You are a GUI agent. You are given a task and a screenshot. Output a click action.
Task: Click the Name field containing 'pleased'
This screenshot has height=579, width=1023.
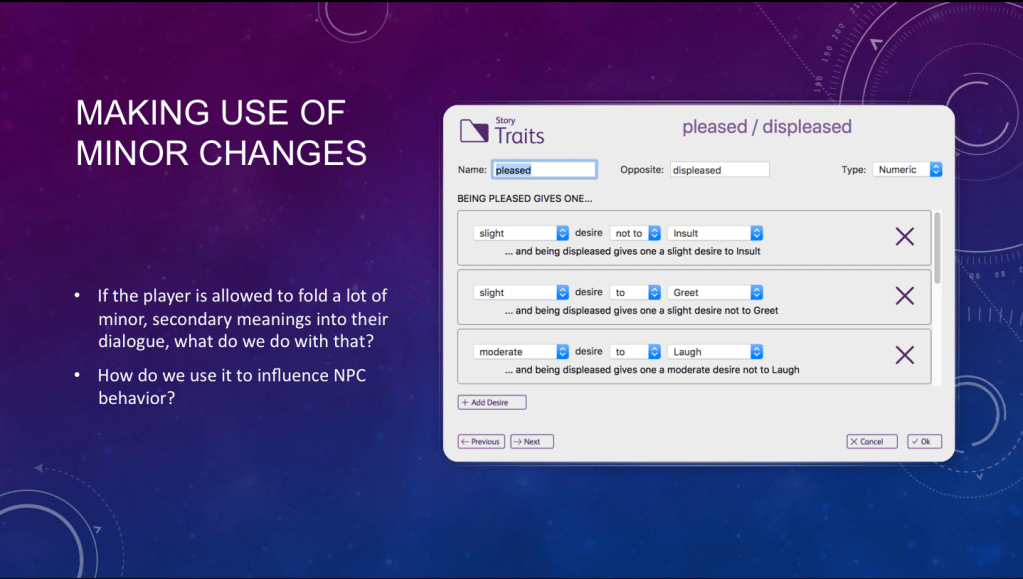tap(544, 170)
